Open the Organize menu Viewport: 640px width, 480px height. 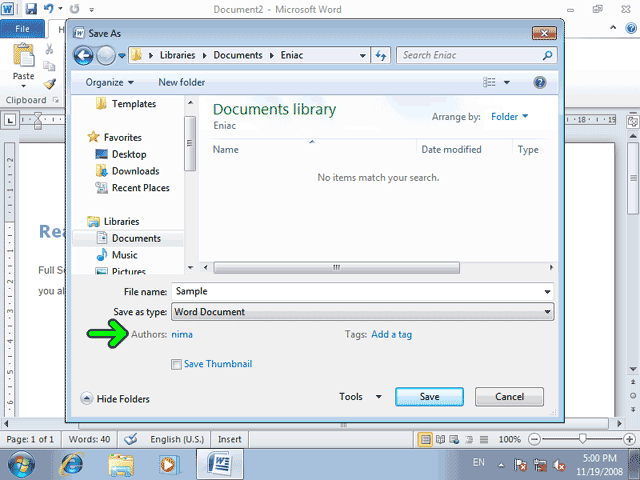[x=109, y=82]
